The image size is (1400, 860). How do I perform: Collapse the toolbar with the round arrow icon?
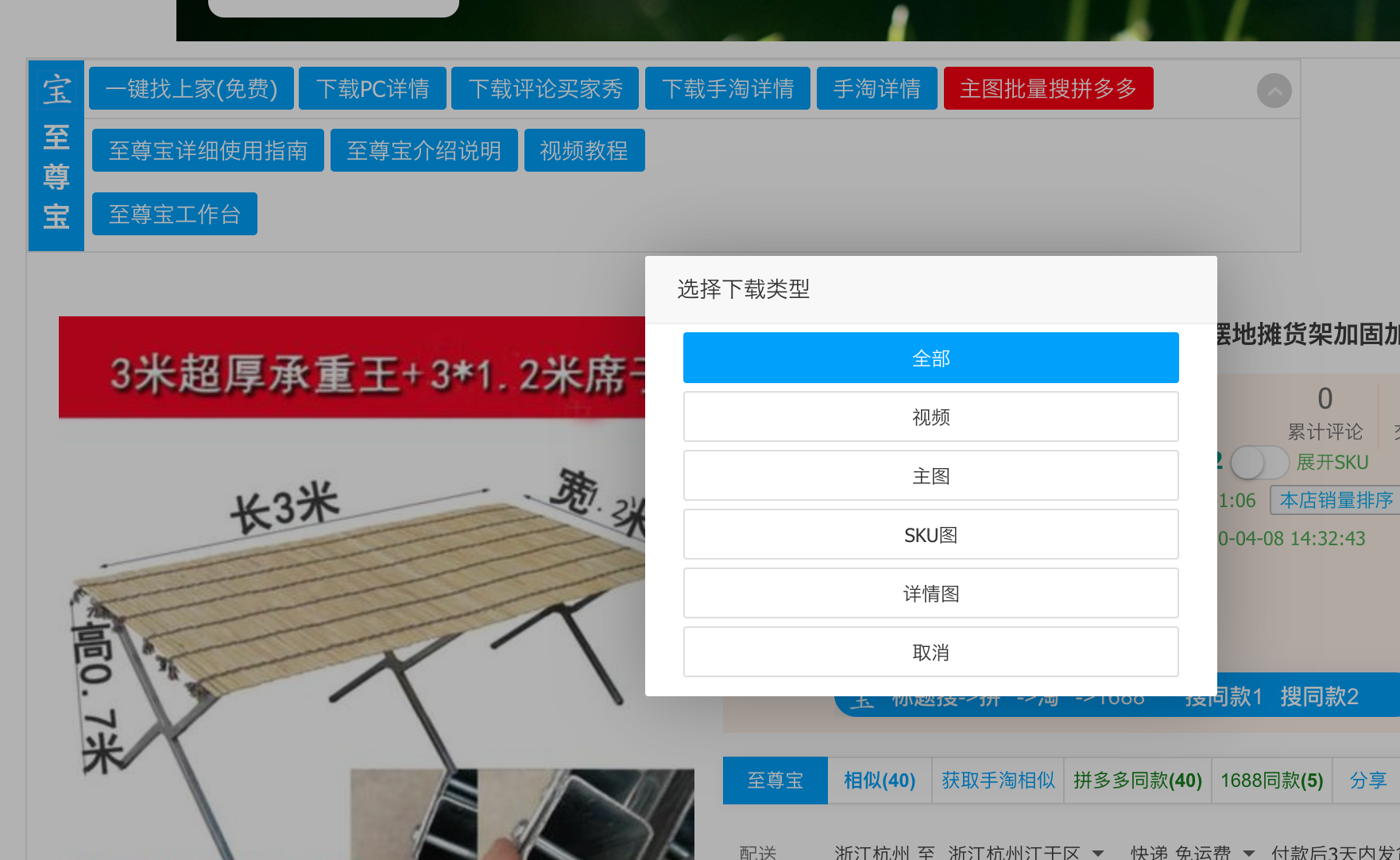pyautogui.click(x=1274, y=91)
